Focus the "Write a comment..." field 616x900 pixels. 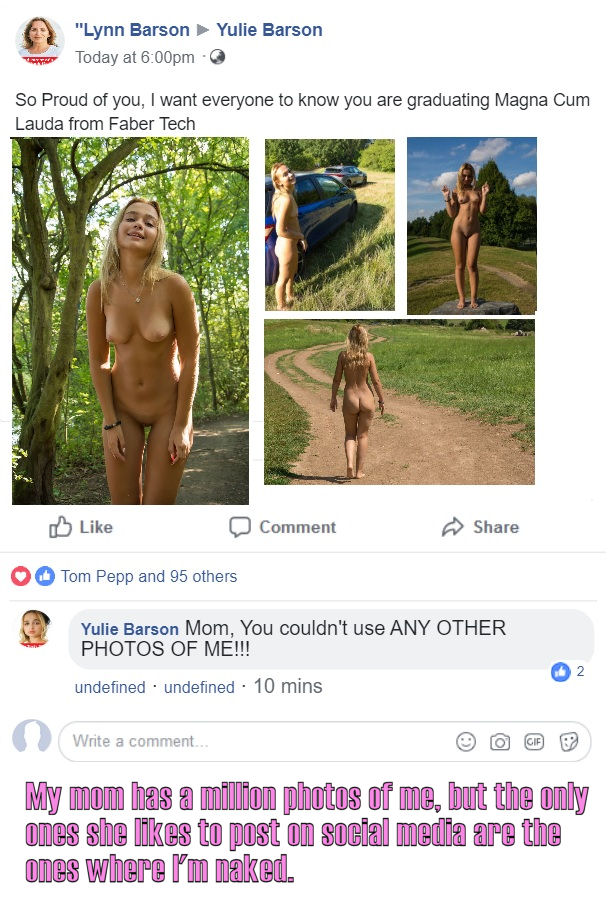[250, 742]
